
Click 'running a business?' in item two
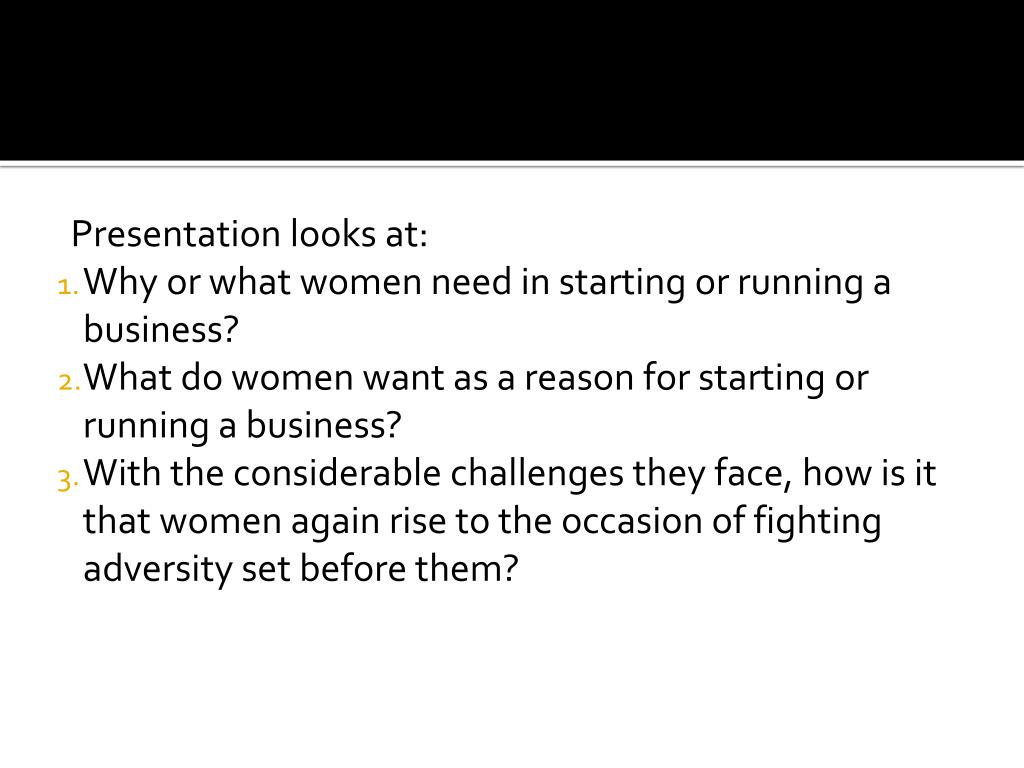(x=242, y=426)
